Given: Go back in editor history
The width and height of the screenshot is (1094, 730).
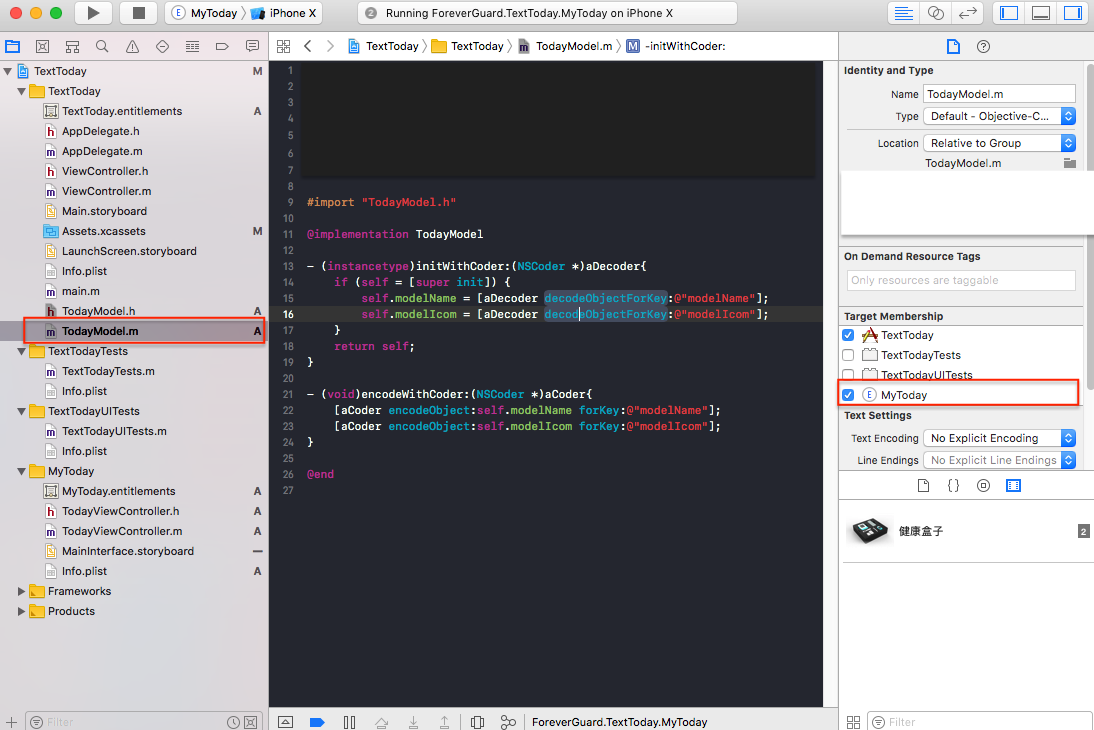Looking at the screenshot, I should point(308,46).
